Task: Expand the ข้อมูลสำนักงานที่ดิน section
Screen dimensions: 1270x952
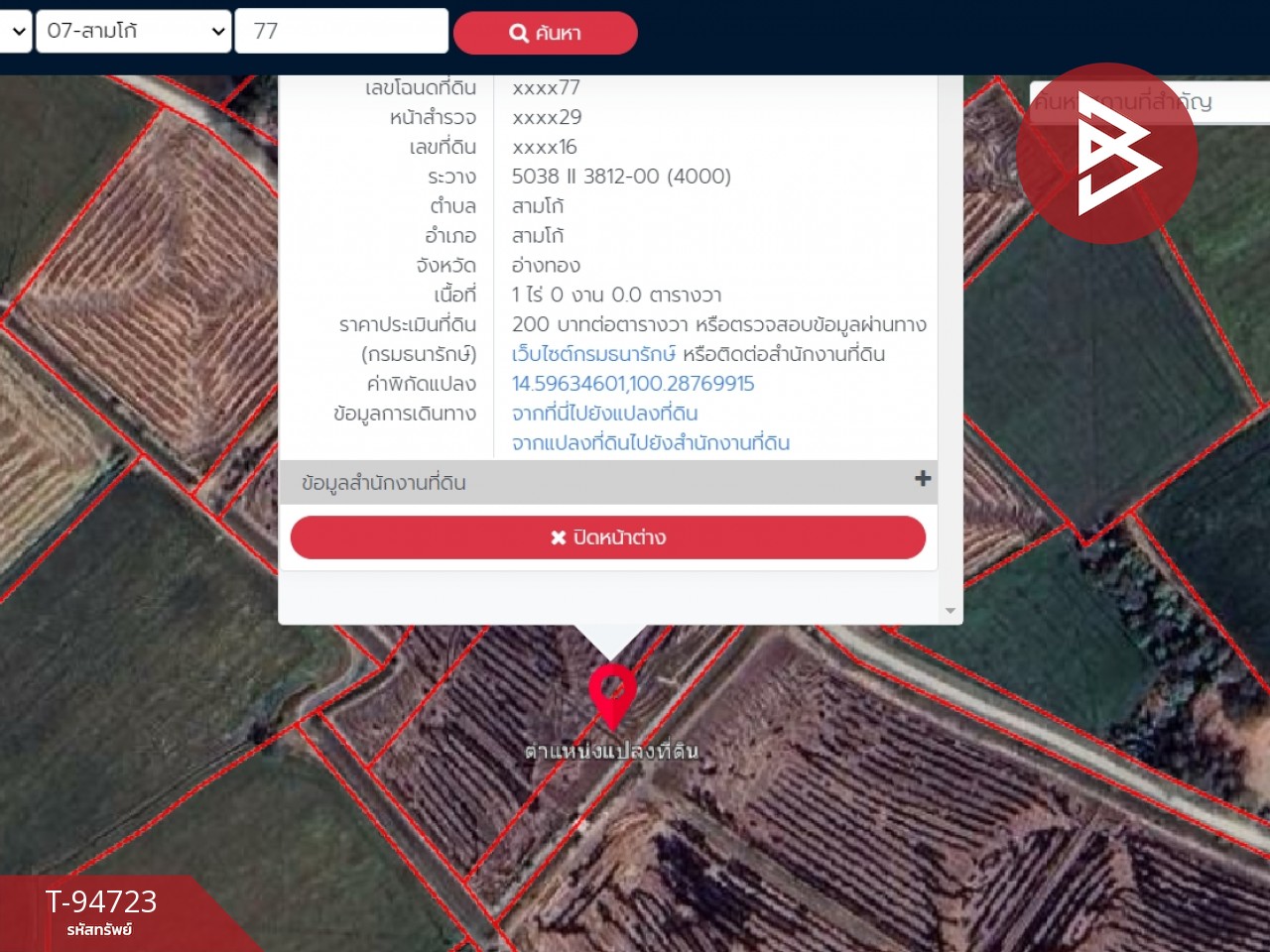Action: click(608, 483)
